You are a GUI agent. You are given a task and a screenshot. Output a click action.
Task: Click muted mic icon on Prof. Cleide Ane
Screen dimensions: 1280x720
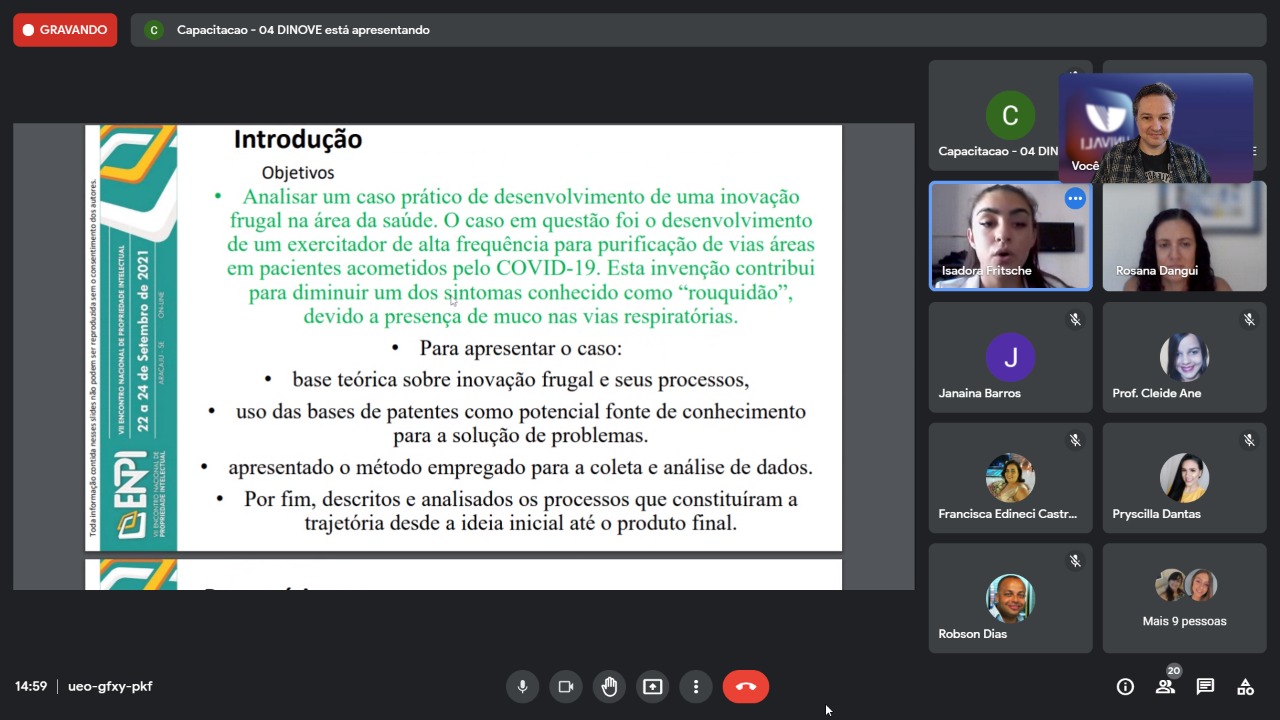[1249, 319]
